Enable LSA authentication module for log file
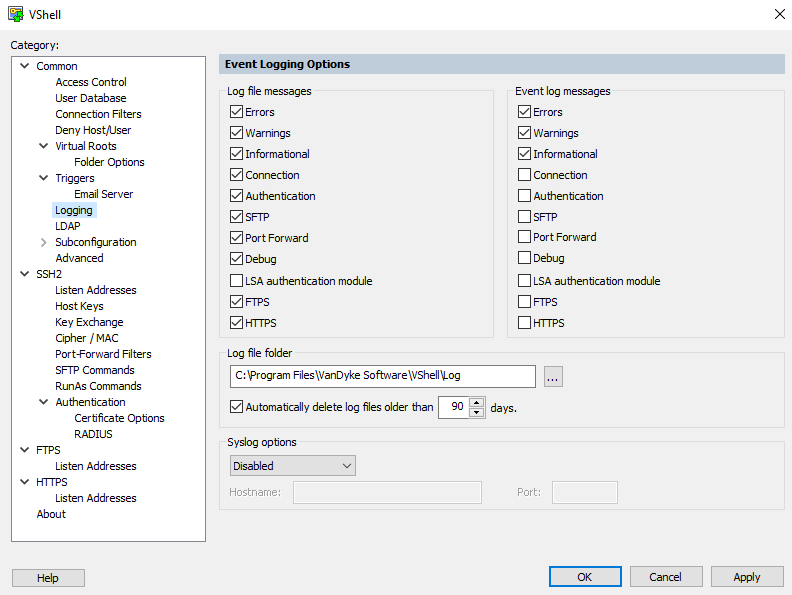 tap(237, 281)
